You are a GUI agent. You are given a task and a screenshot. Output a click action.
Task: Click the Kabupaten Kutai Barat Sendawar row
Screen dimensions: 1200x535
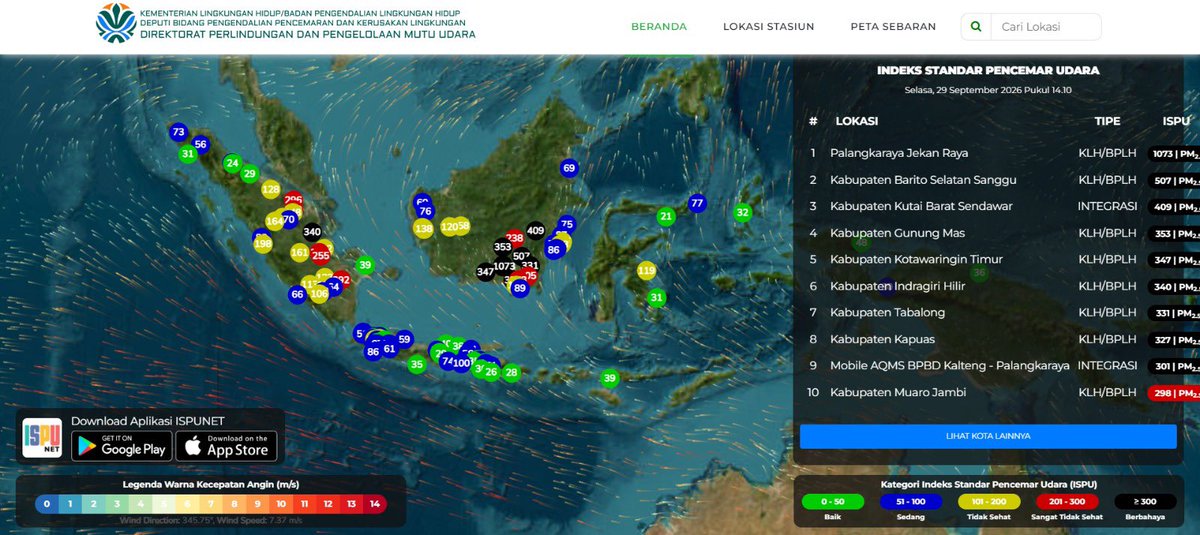pos(1000,206)
